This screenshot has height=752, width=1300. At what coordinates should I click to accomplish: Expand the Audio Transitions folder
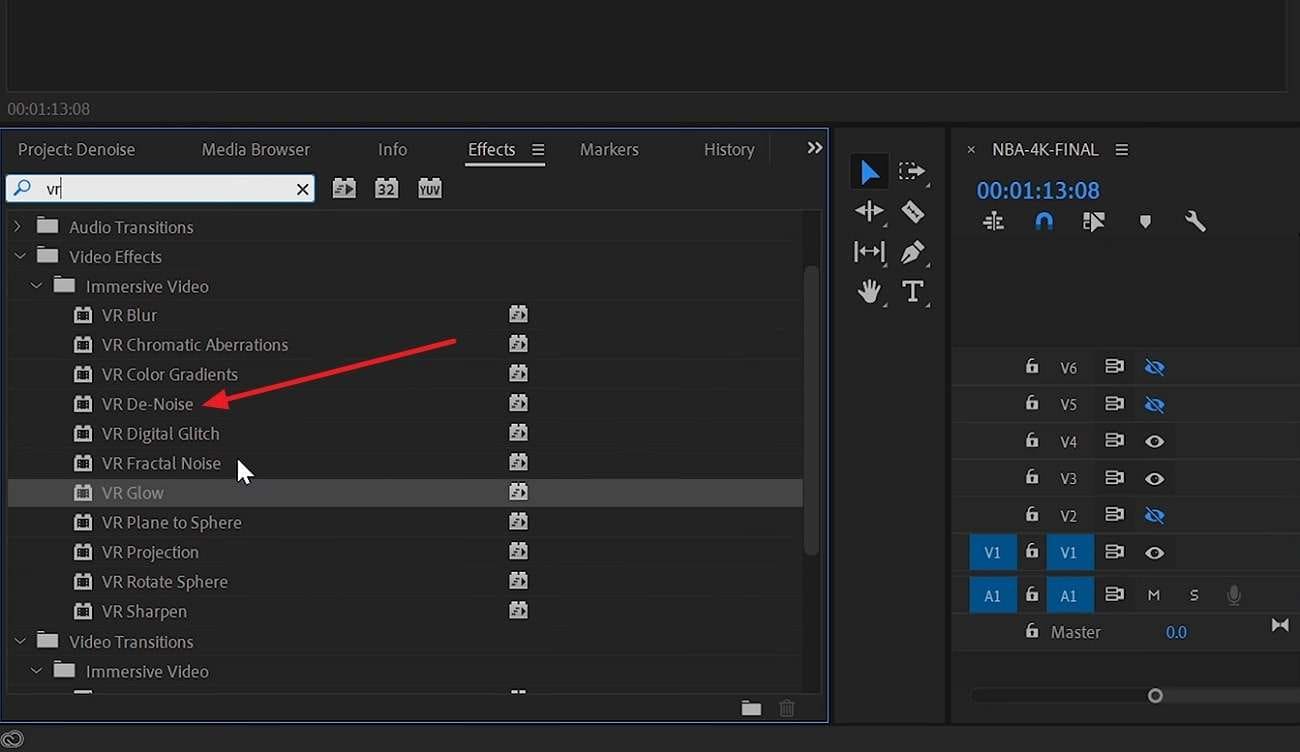tap(16, 227)
